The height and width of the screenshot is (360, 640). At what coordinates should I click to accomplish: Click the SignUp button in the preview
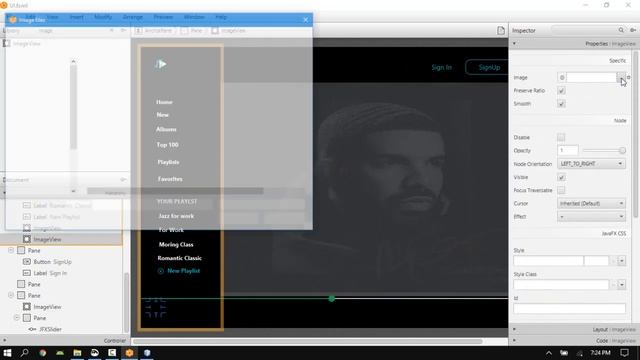click(x=487, y=67)
